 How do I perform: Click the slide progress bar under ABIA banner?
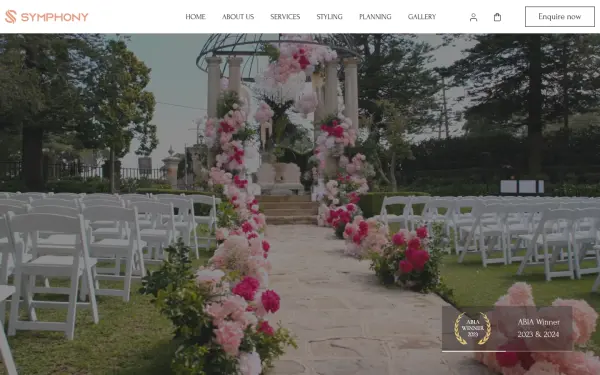click(x=507, y=351)
